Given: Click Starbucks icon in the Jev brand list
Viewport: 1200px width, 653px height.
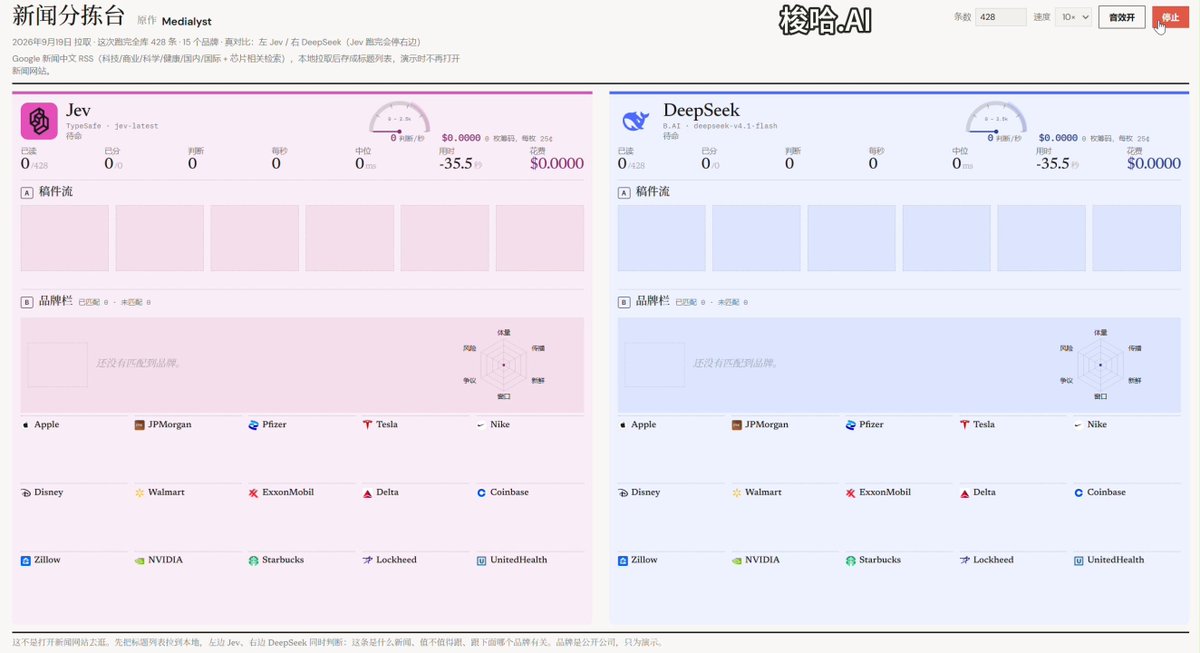Looking at the screenshot, I should point(254,561).
